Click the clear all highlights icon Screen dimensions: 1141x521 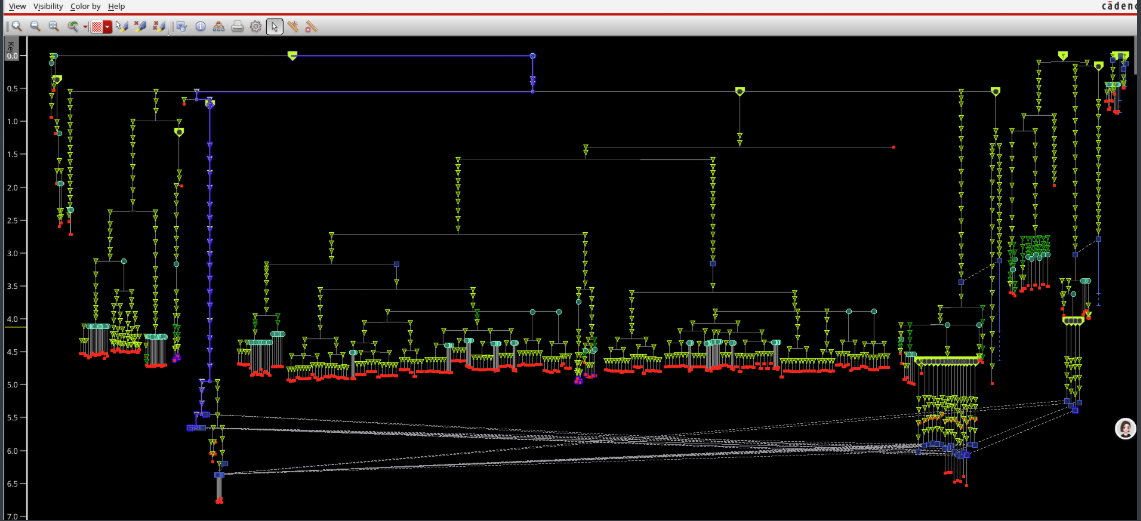(160, 26)
